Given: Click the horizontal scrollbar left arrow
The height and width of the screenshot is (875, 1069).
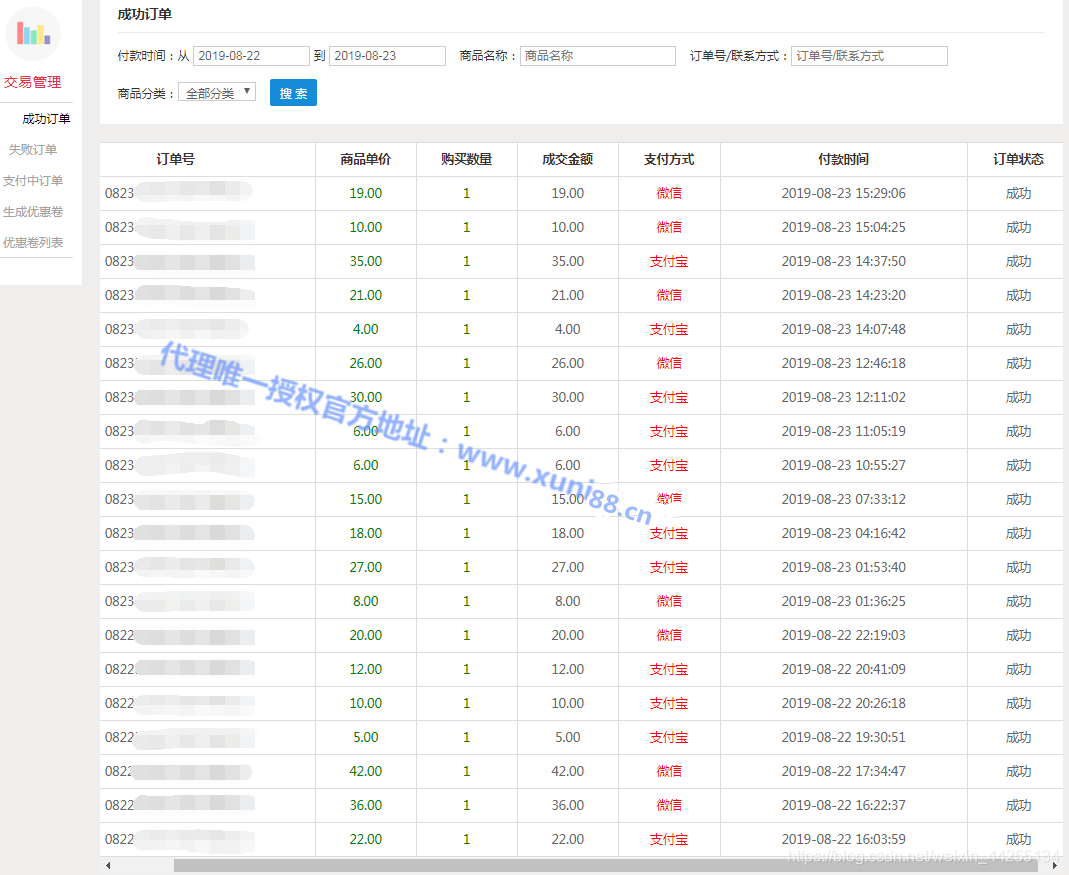Looking at the screenshot, I should pyautogui.click(x=108, y=865).
